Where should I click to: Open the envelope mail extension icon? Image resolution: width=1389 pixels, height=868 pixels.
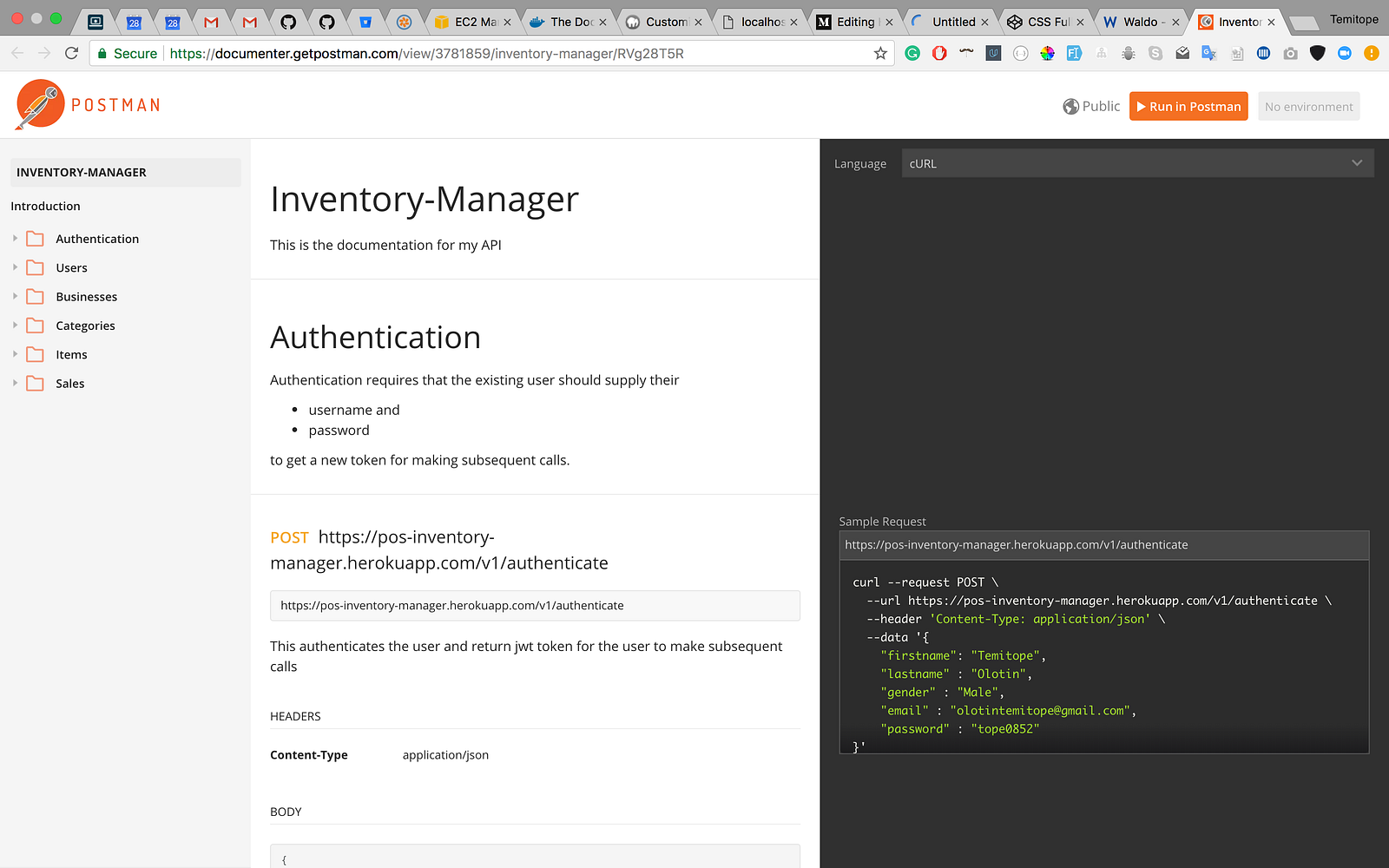coord(1182,53)
